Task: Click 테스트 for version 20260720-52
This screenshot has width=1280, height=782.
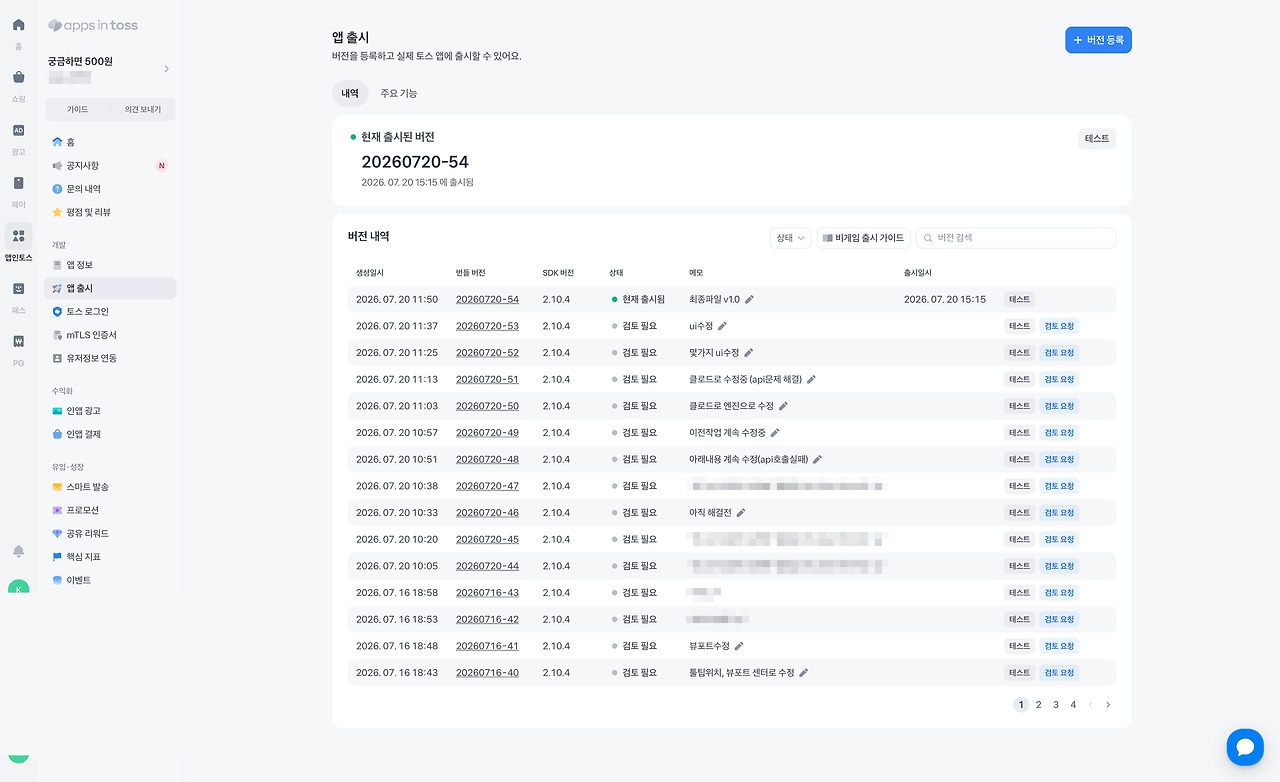Action: click(1019, 352)
